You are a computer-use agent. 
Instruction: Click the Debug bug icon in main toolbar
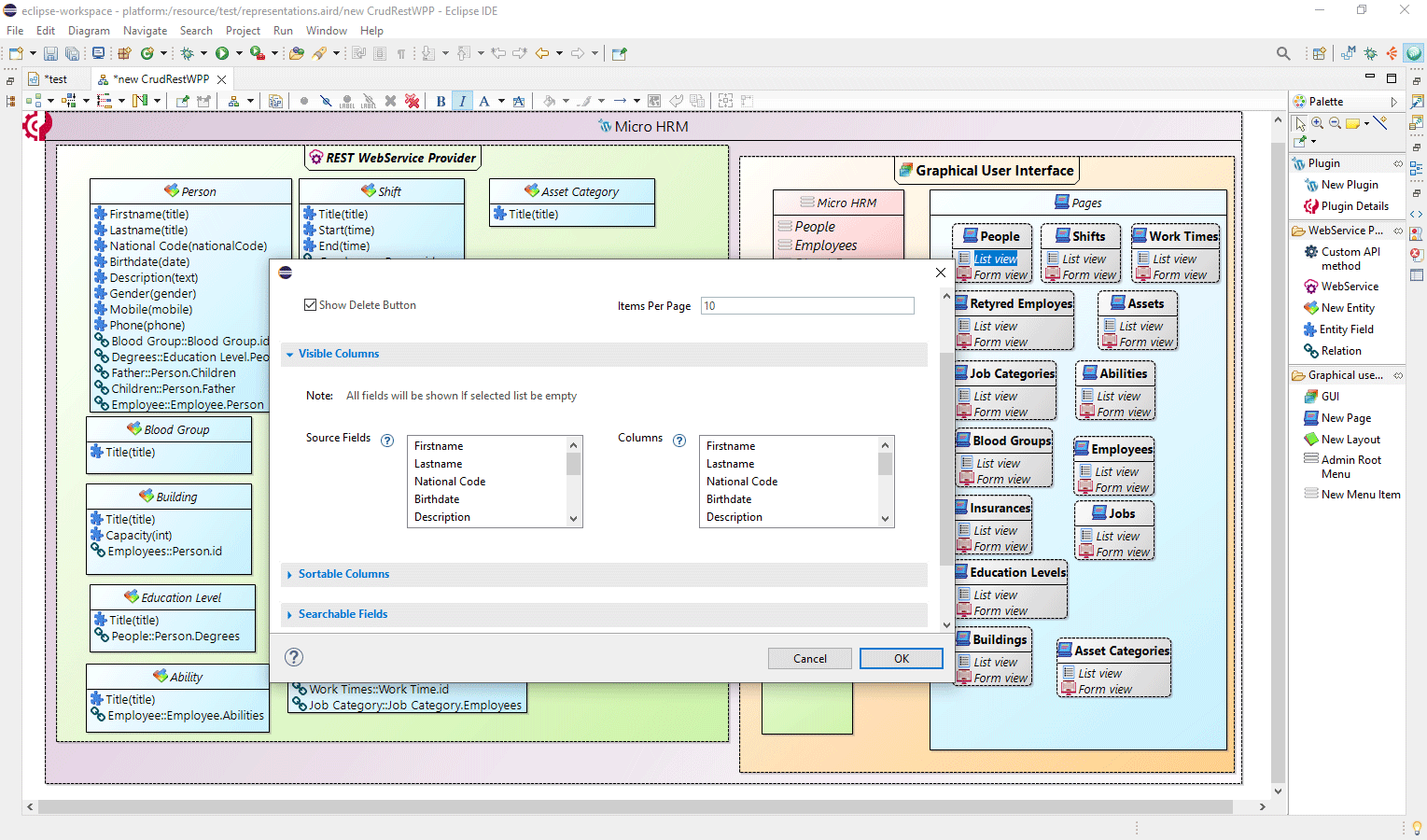point(188,53)
